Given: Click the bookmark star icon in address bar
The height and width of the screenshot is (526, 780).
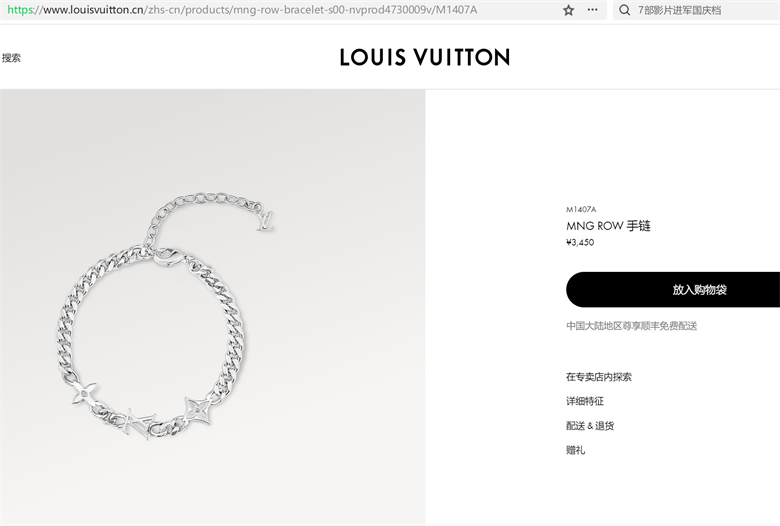Looking at the screenshot, I should click(568, 10).
